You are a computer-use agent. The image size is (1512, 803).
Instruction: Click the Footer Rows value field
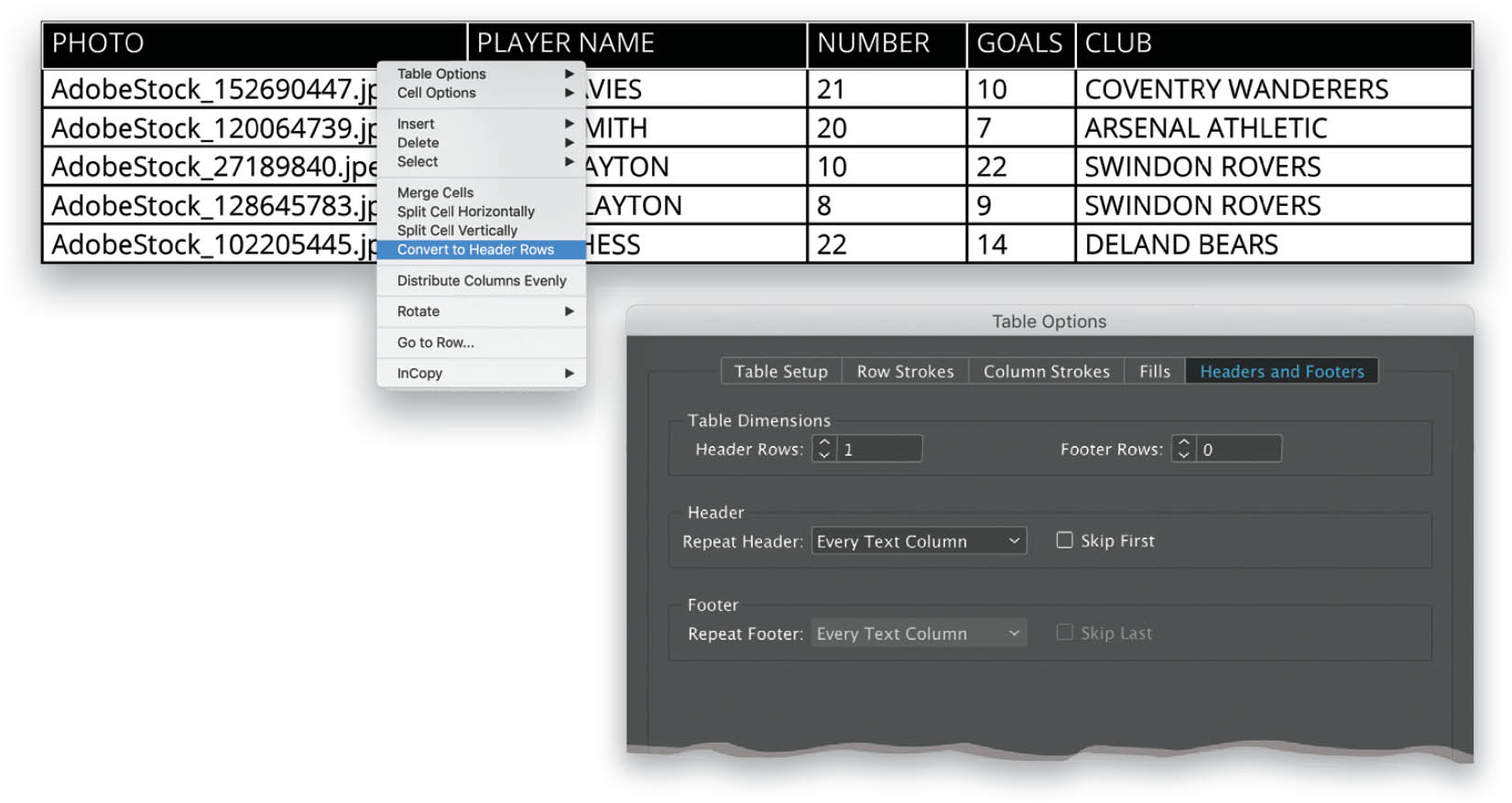(x=1239, y=449)
